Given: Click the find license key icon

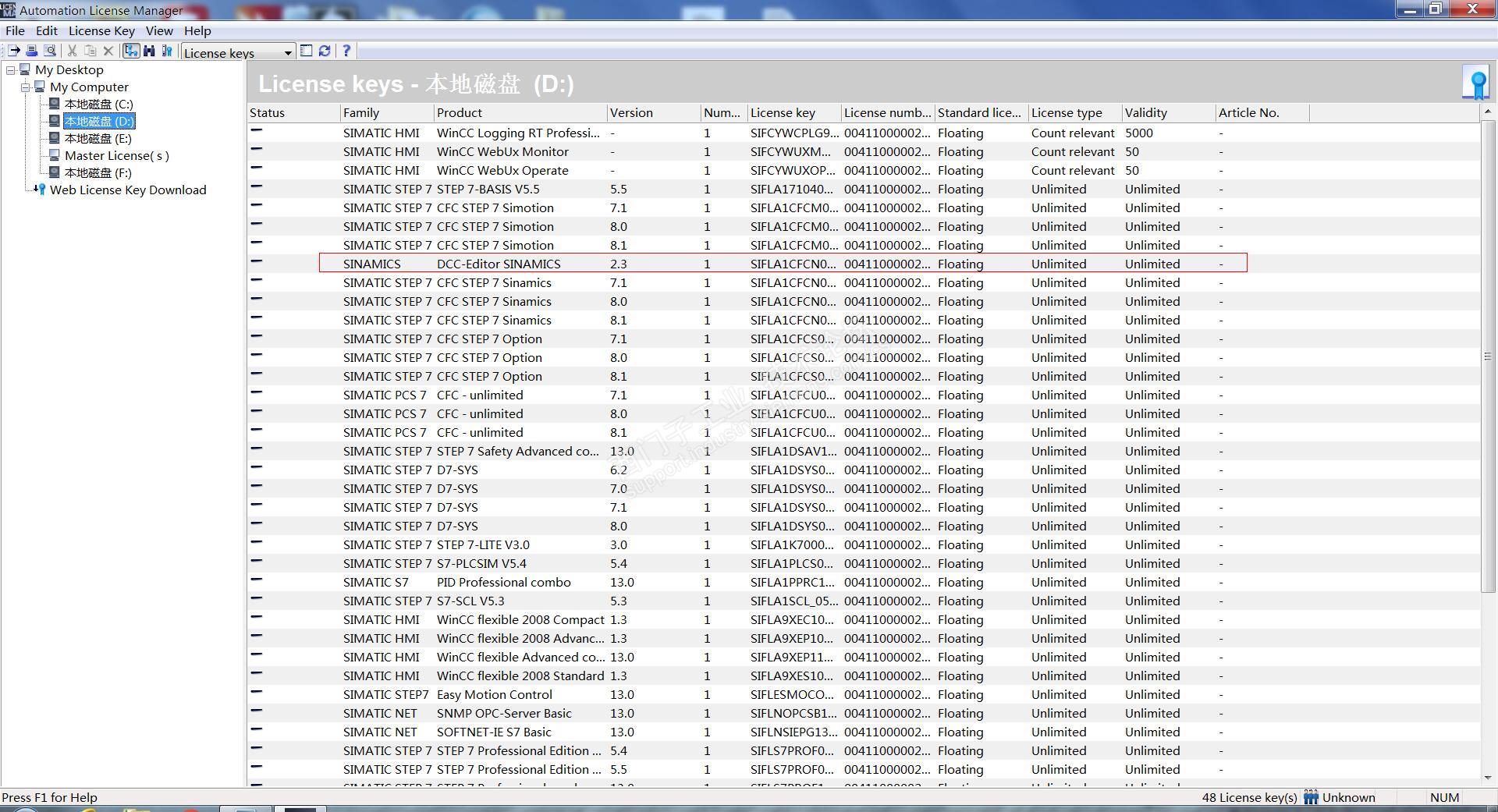Looking at the screenshot, I should pyautogui.click(x=167, y=51).
